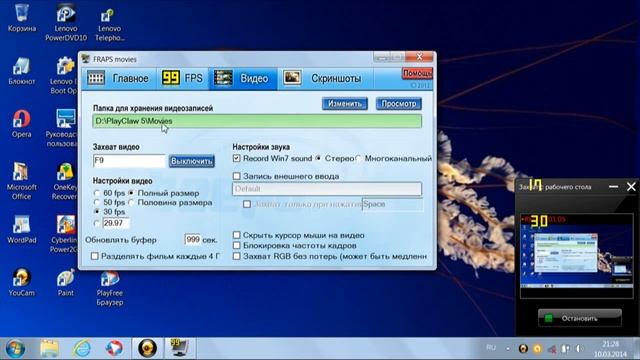Open the Opera browser desktop icon
640x360 pixels.
22,124
